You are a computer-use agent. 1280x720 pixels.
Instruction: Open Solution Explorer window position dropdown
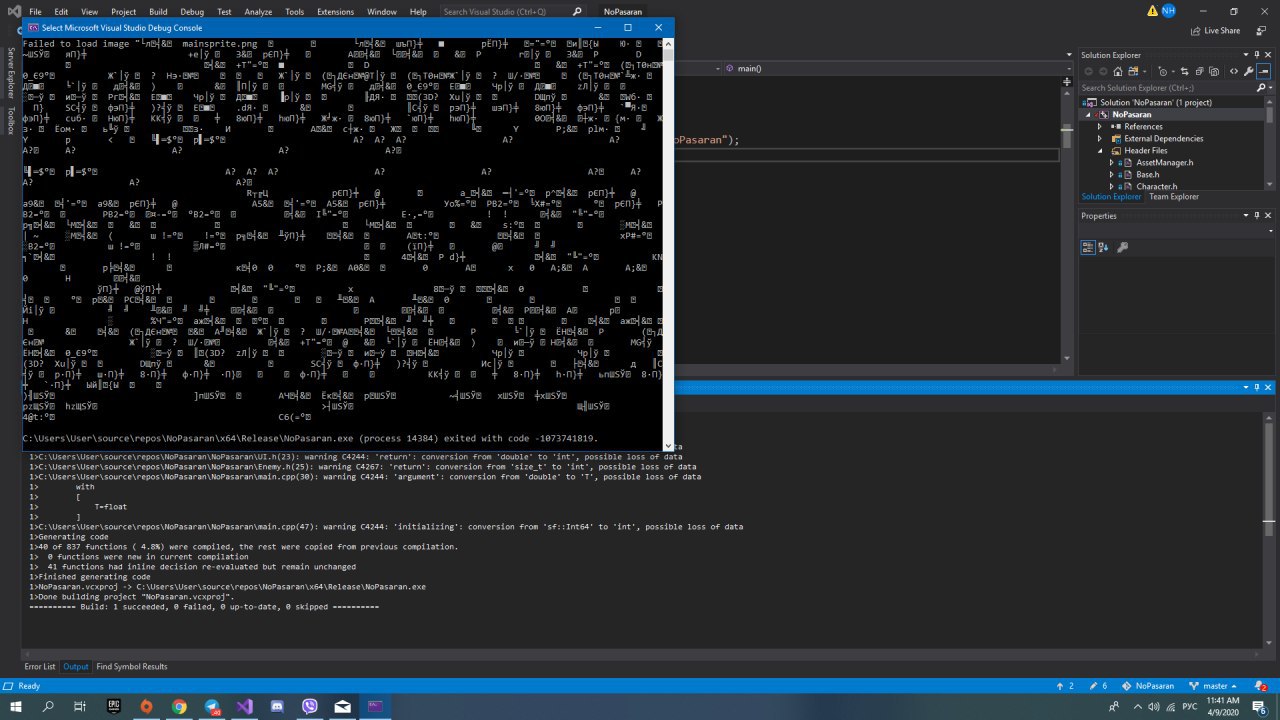point(1245,55)
